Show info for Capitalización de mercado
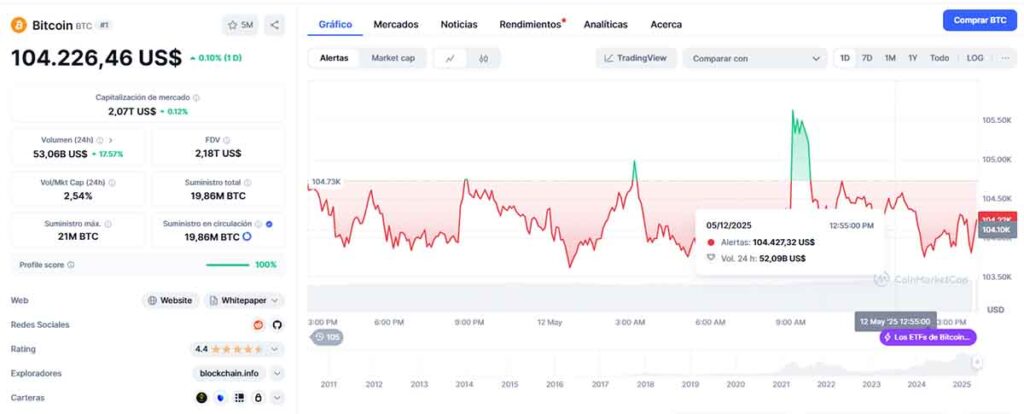This screenshot has width=1024, height=414. tap(196, 97)
